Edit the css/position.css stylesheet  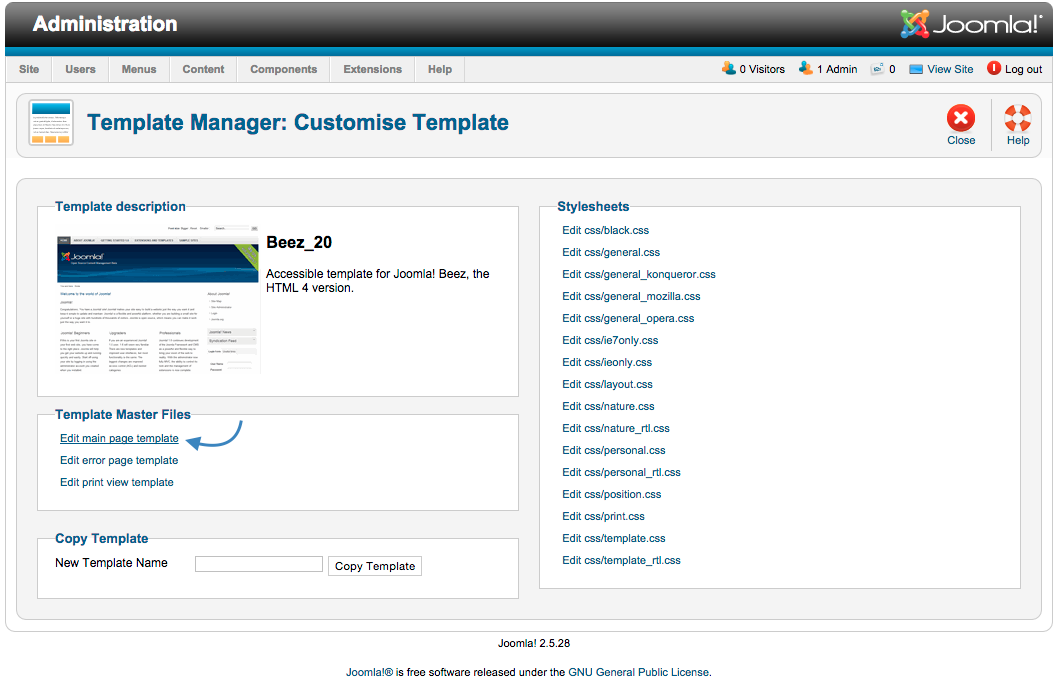[x=612, y=494]
